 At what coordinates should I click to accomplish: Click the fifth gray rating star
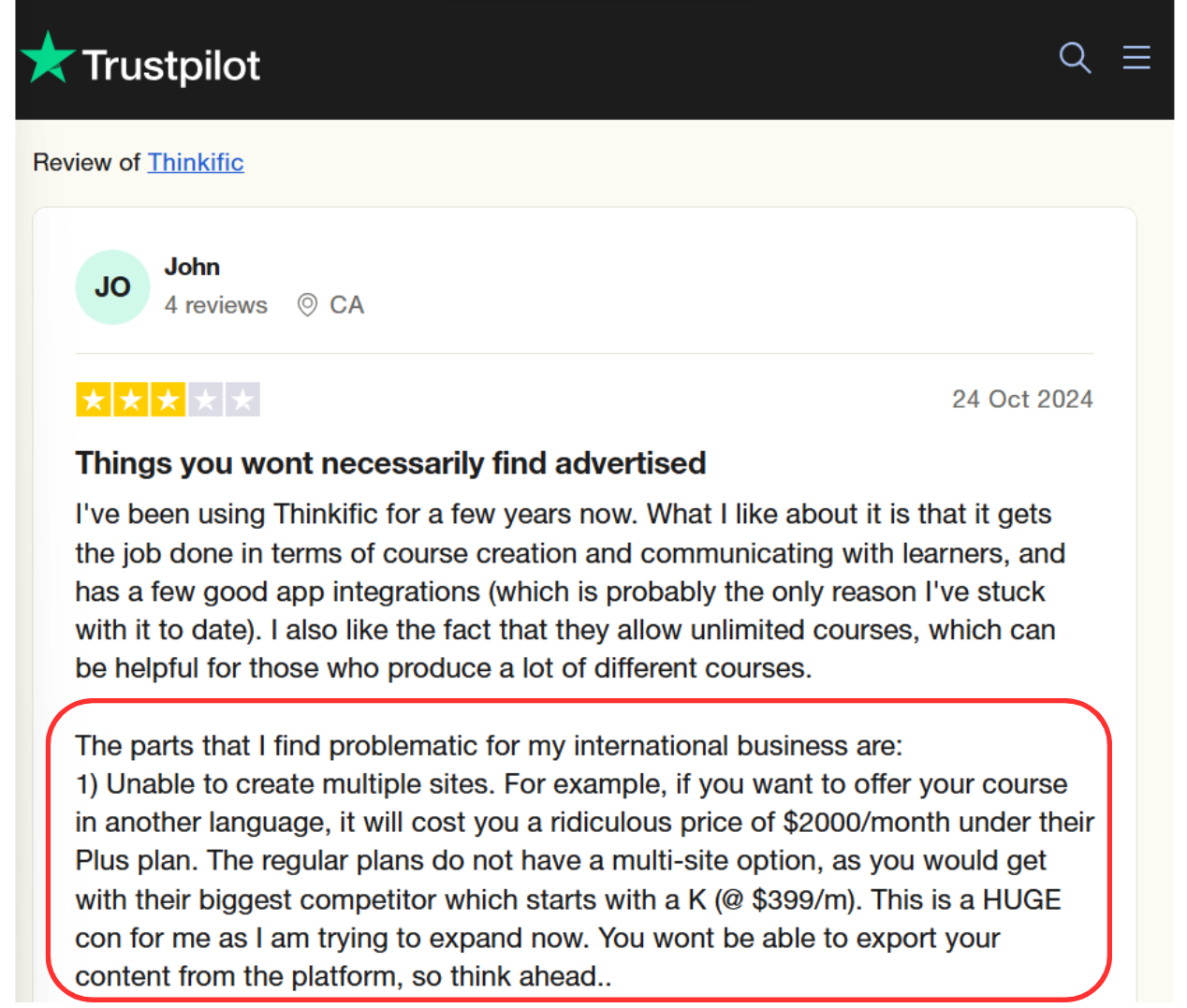point(242,401)
